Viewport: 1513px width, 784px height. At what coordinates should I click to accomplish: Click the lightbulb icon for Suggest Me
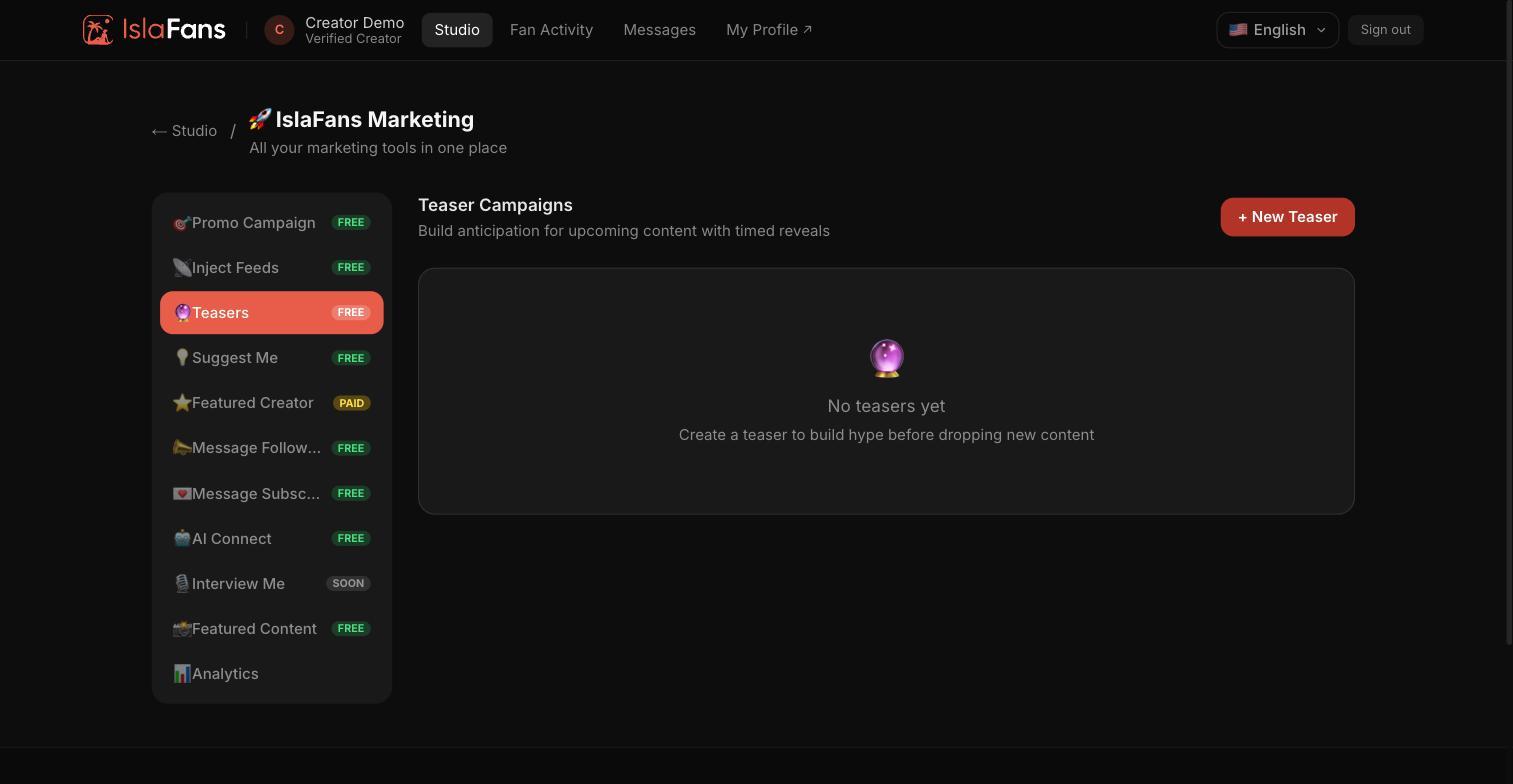(182, 358)
